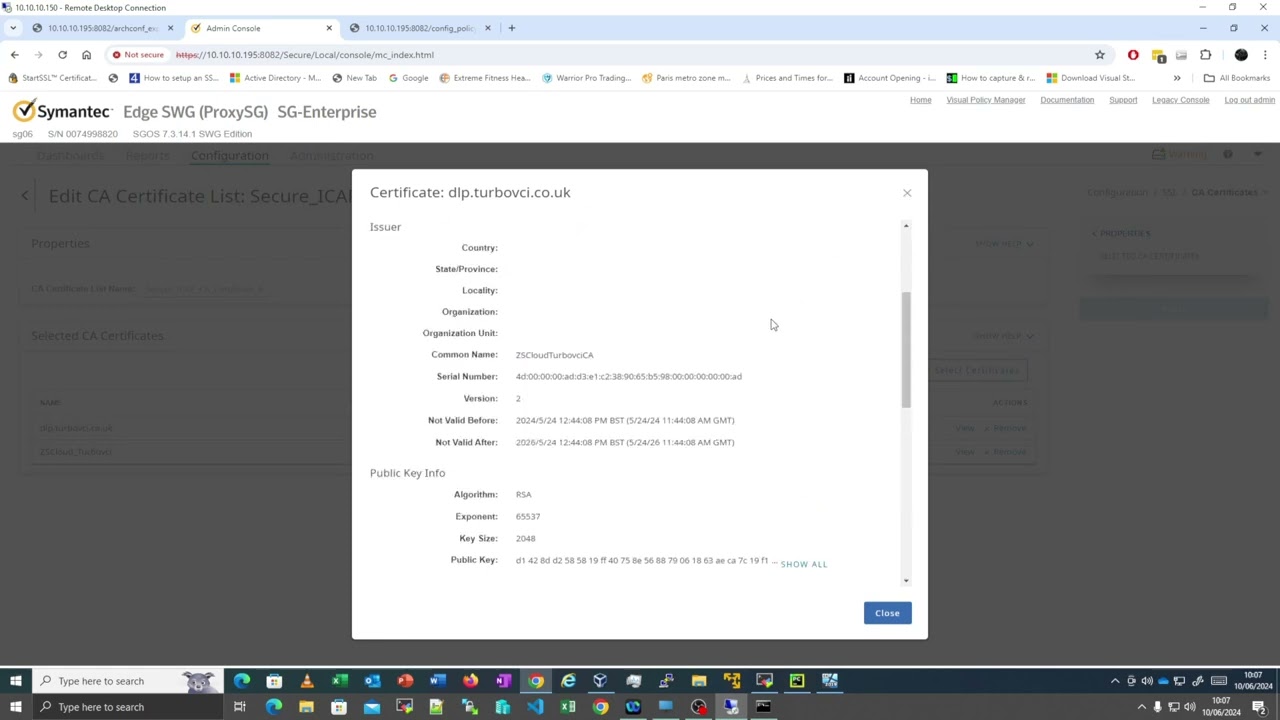Open the Dashboards menu tab
Viewport: 1280px width, 720px height.
click(70, 156)
